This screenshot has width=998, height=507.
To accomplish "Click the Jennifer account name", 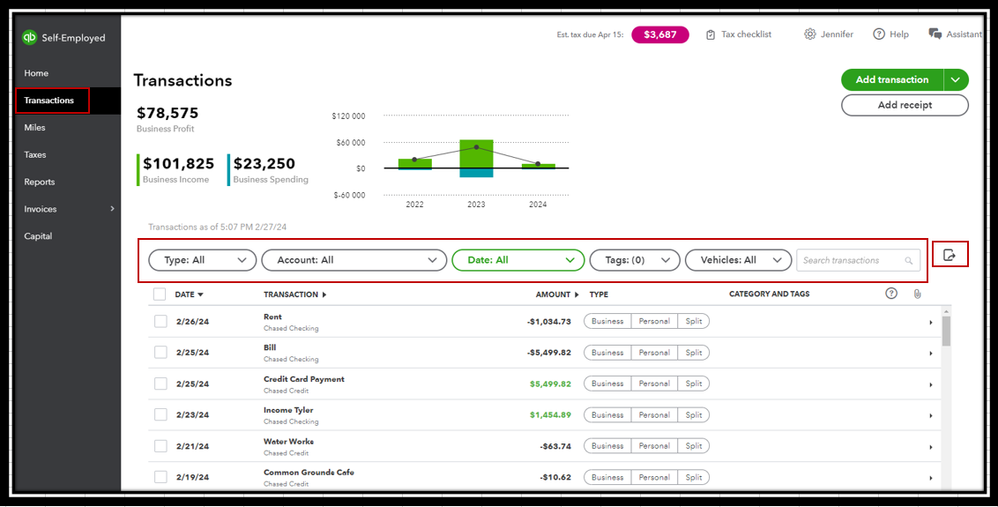I will pos(837,34).
